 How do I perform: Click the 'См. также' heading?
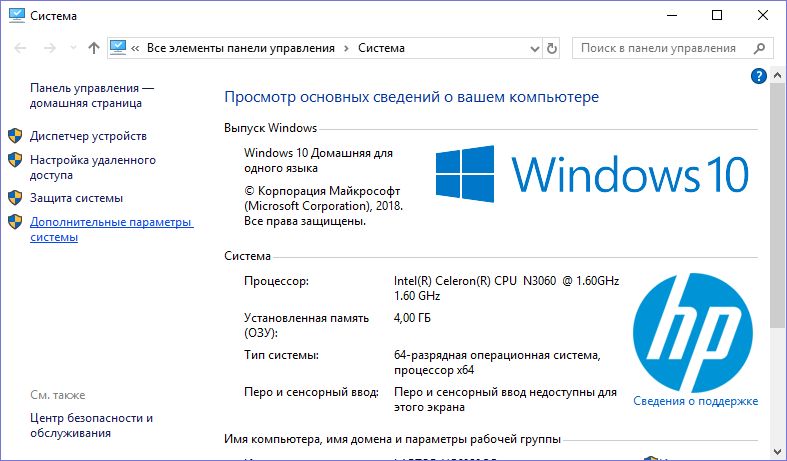click(57, 395)
